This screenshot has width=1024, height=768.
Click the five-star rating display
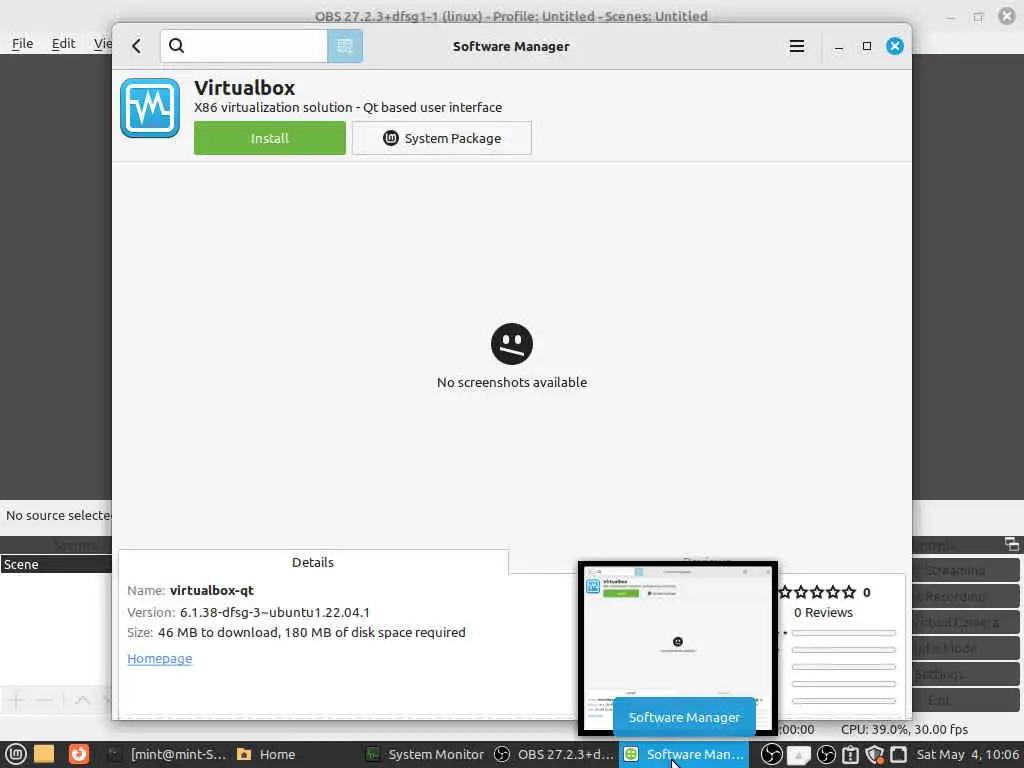click(816, 592)
